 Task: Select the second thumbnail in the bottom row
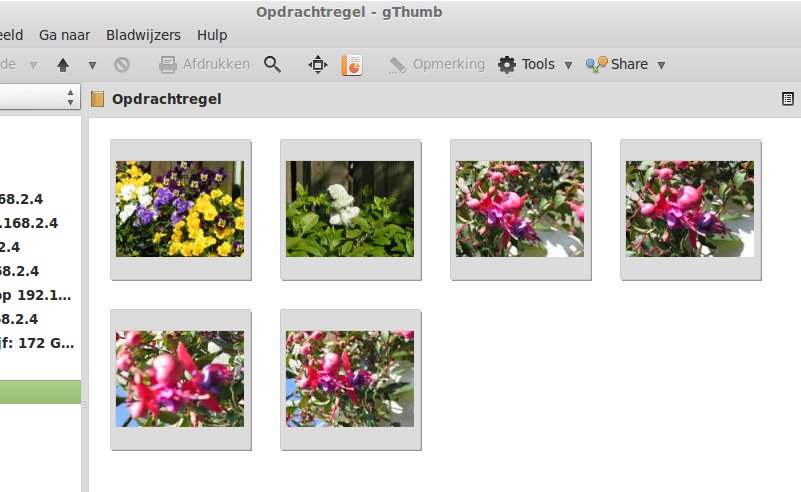[350, 380]
